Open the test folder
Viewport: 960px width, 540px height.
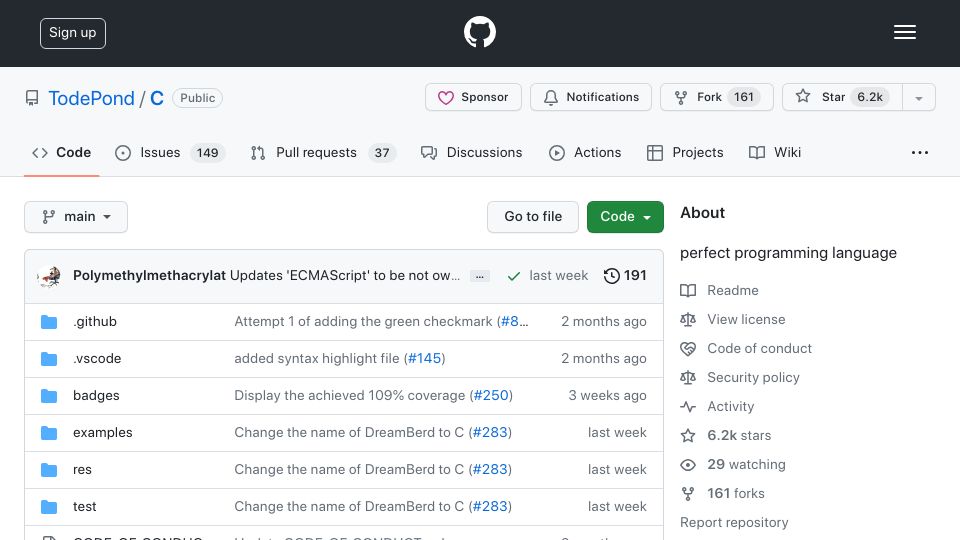84,506
